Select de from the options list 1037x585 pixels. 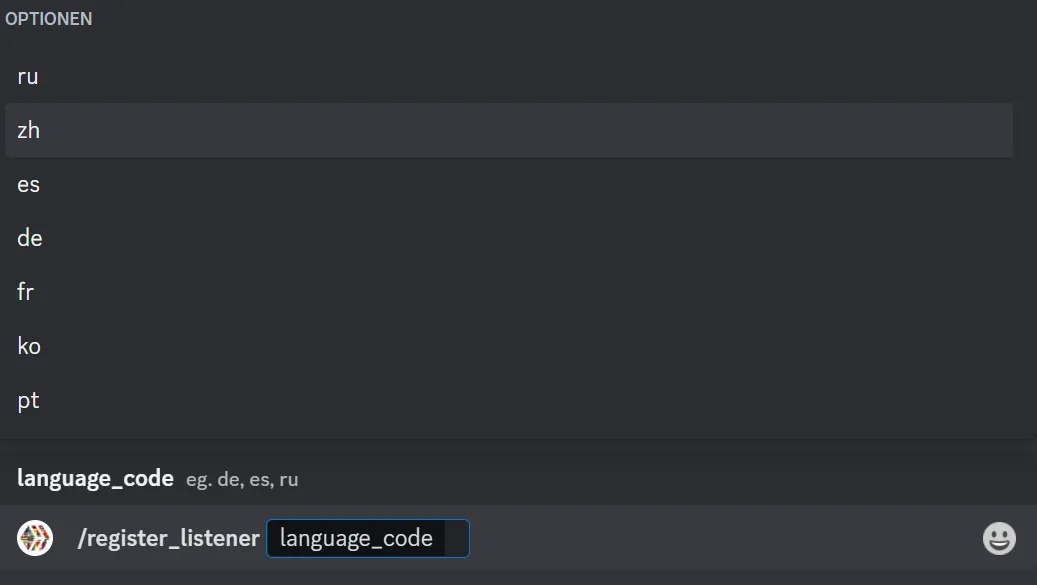(509, 238)
